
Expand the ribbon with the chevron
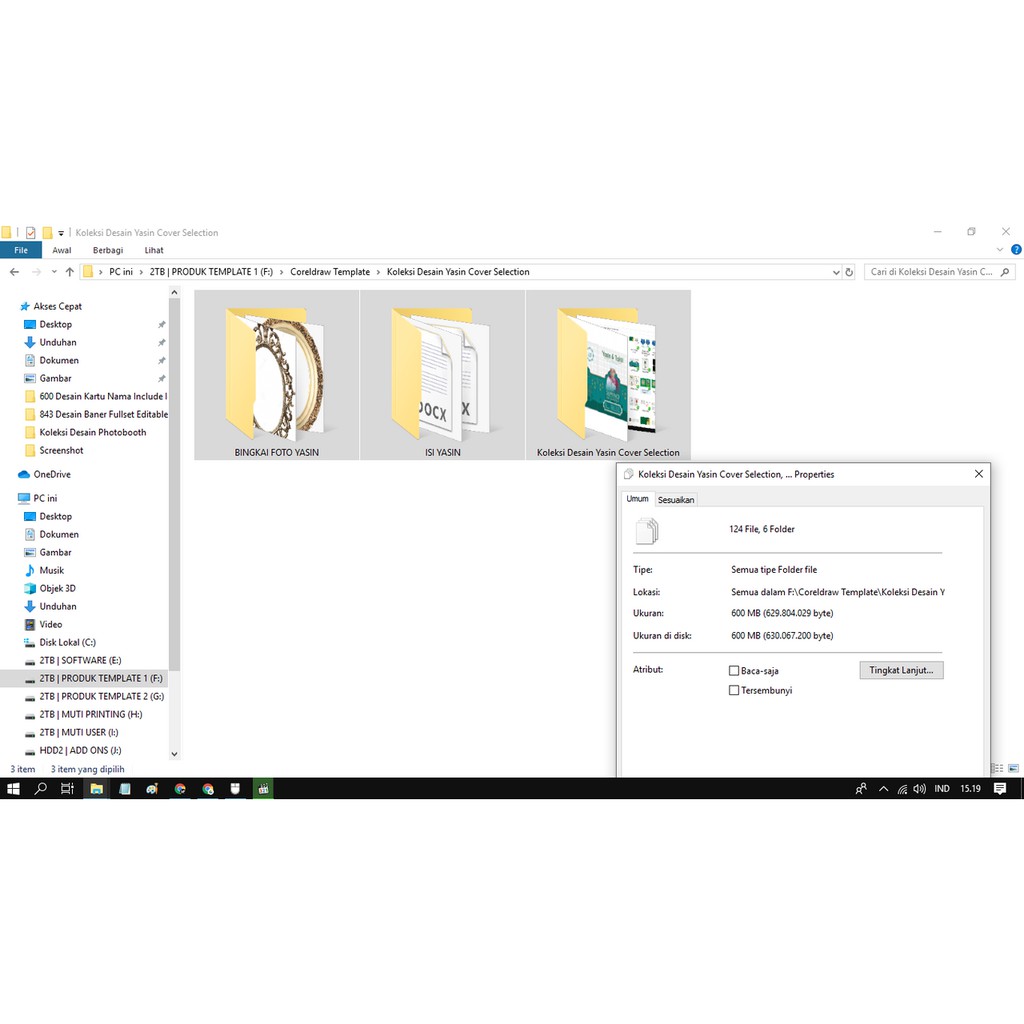(x=1002, y=250)
